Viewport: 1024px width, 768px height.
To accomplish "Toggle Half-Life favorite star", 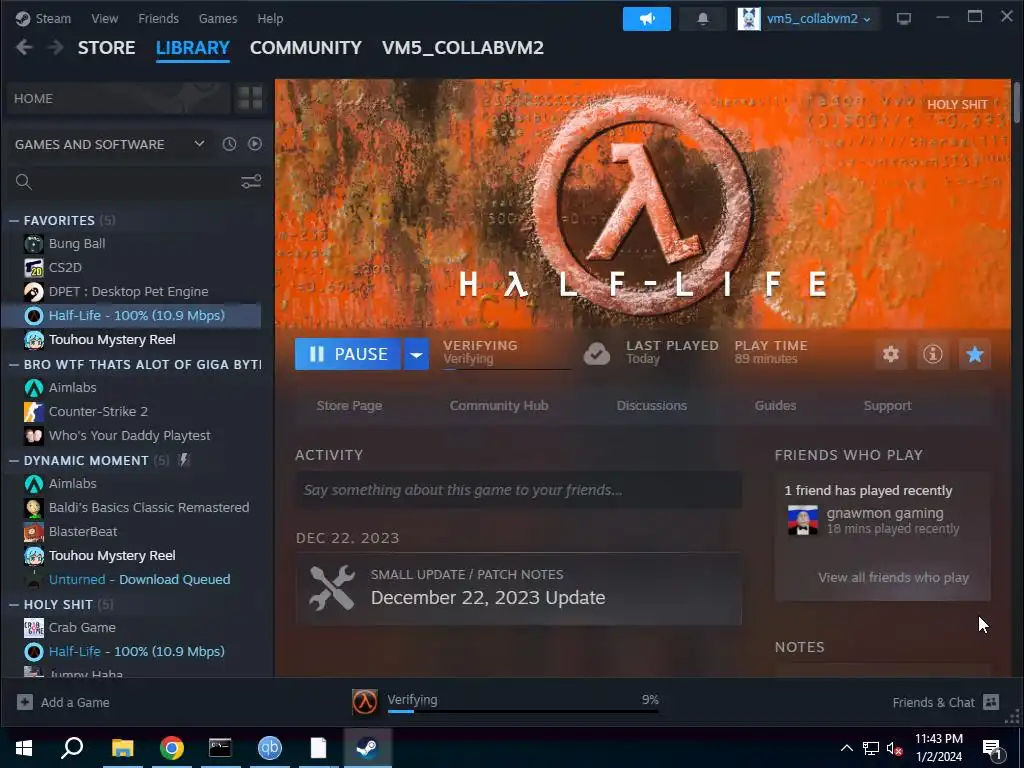I will click(975, 354).
